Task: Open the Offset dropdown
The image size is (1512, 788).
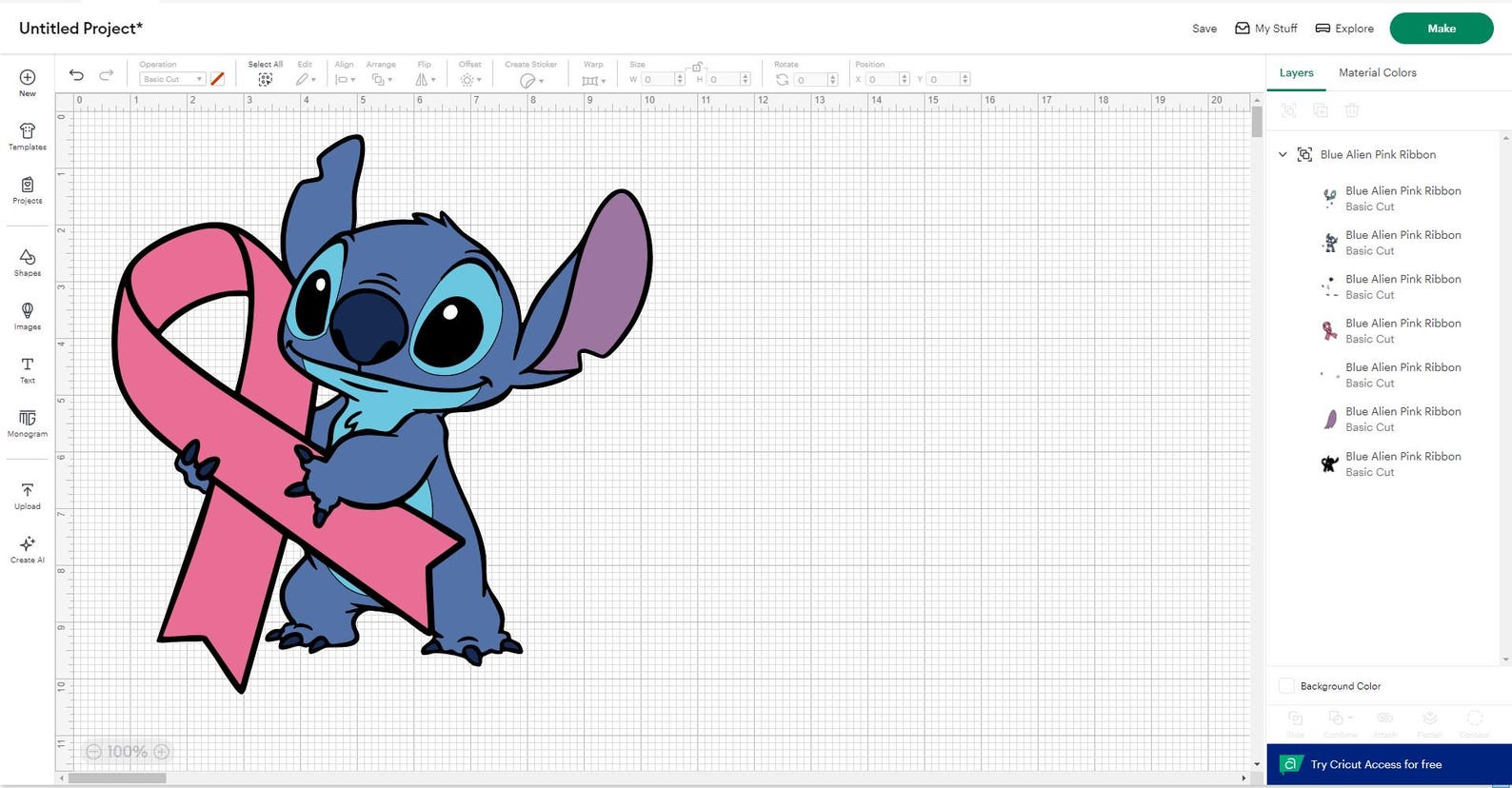Action: pyautogui.click(x=470, y=80)
